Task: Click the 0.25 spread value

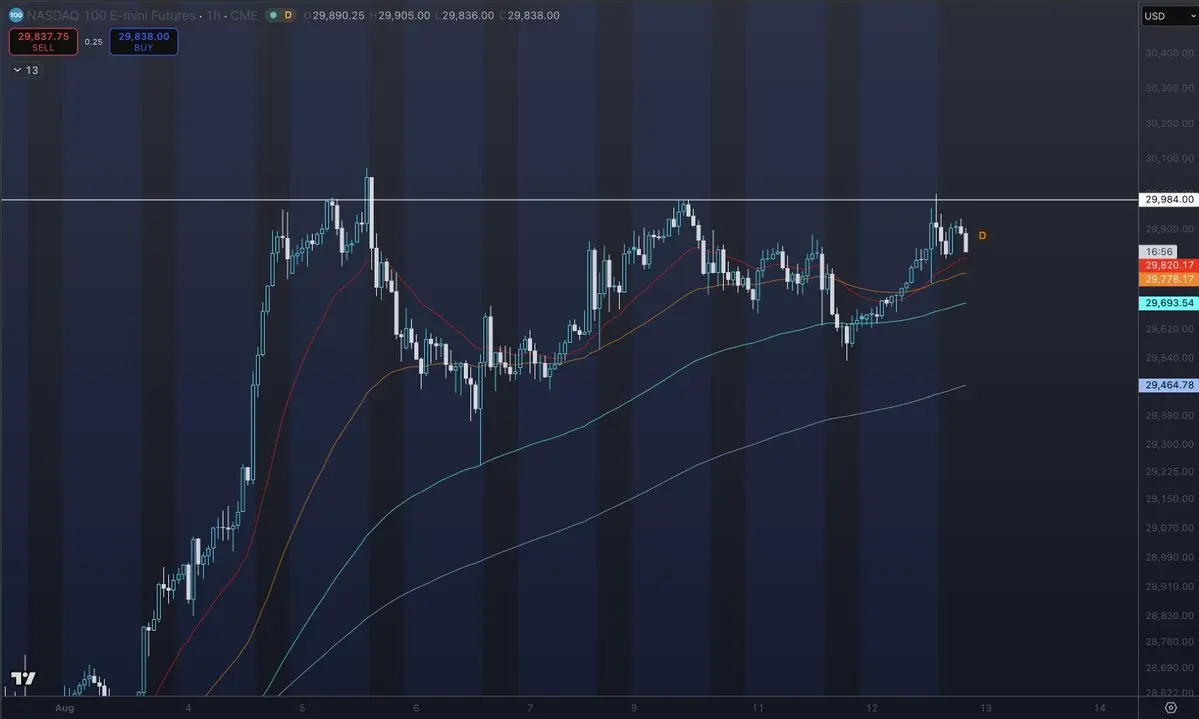Action: click(93, 42)
